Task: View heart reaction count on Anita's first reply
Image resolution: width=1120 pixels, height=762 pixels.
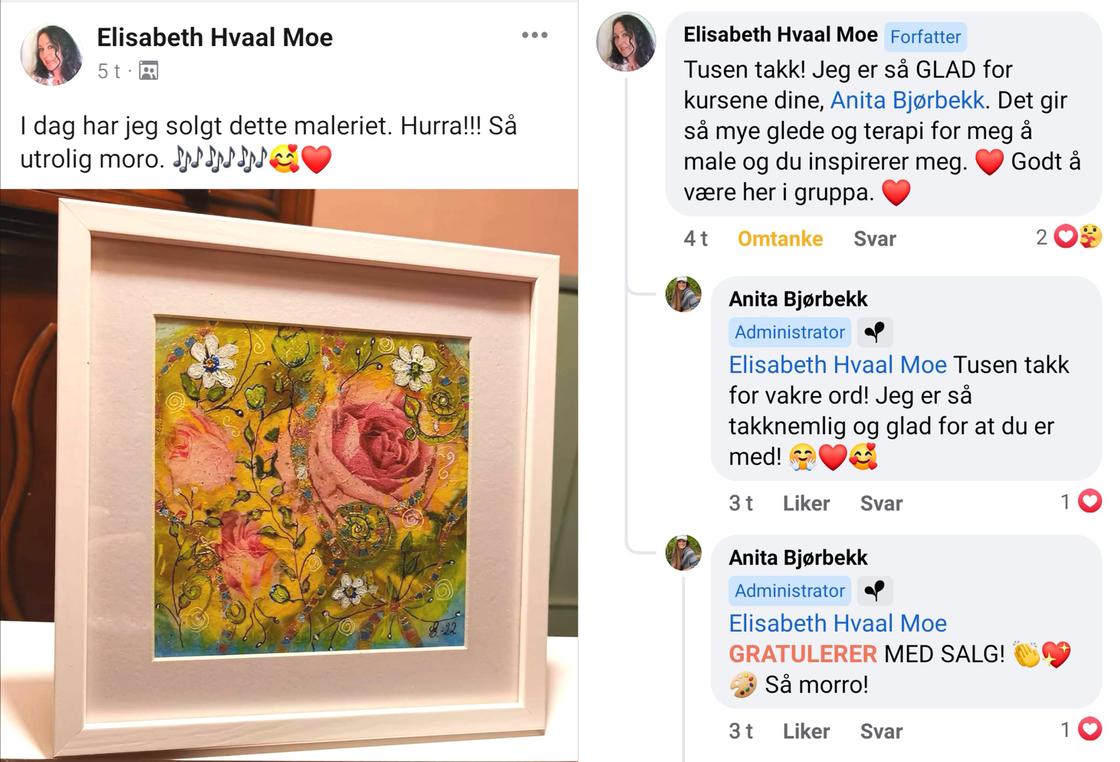Action: click(1081, 502)
